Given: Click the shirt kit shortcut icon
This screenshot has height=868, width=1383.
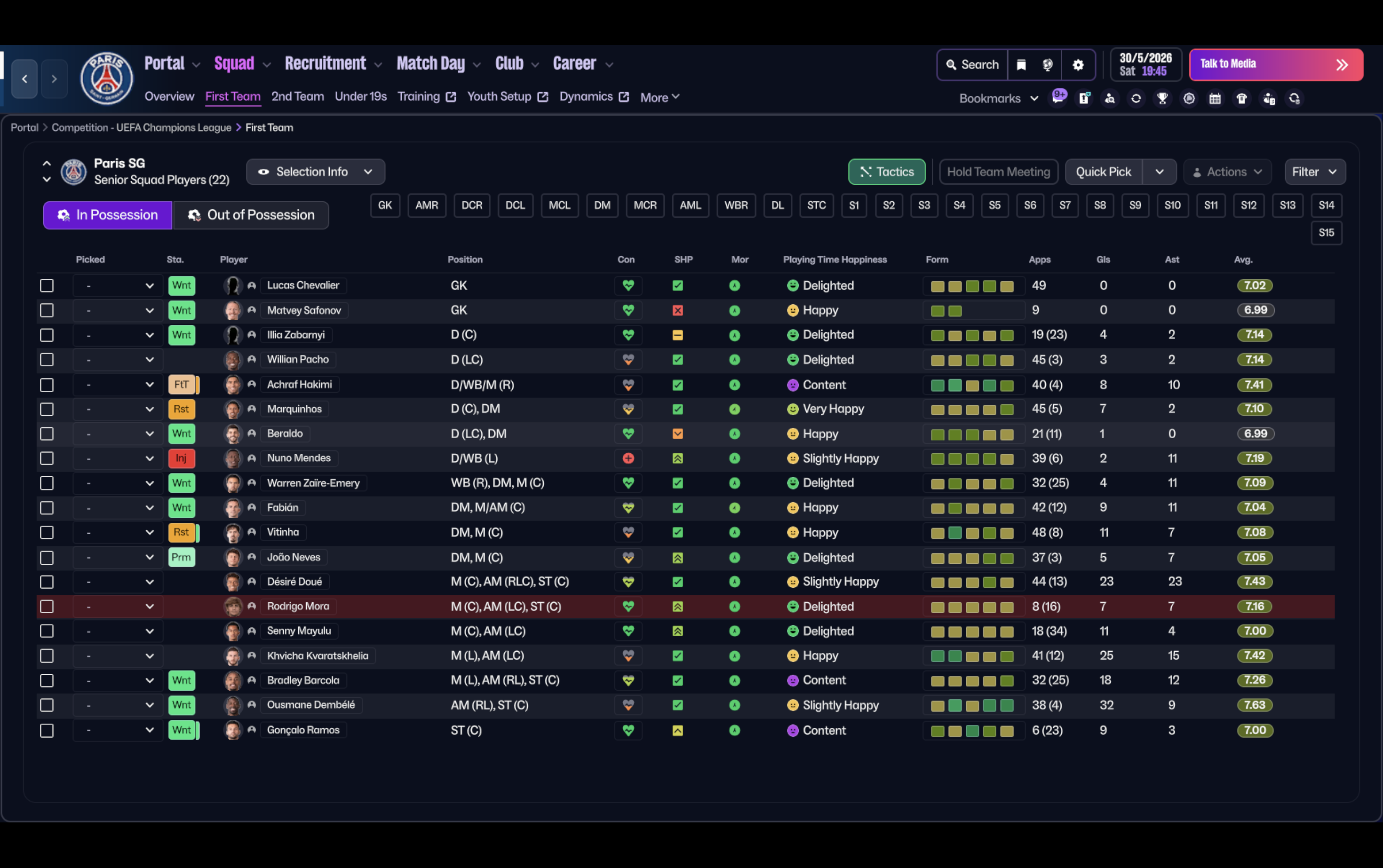Looking at the screenshot, I should coord(1241,98).
